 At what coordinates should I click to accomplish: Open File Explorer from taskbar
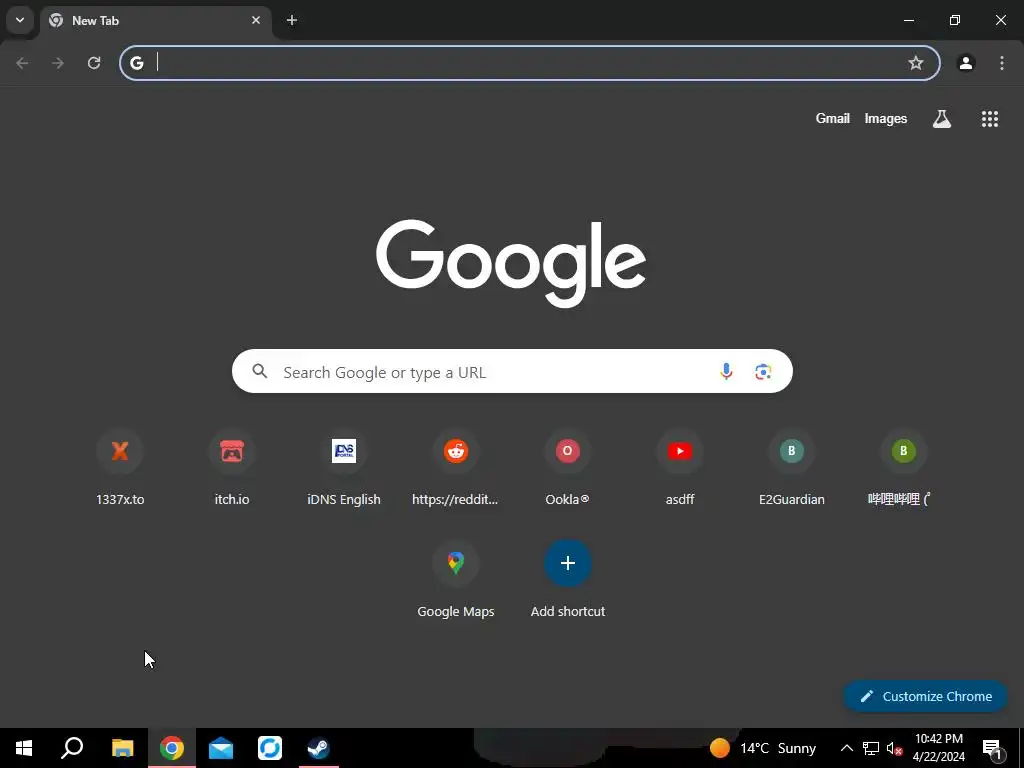(x=122, y=748)
